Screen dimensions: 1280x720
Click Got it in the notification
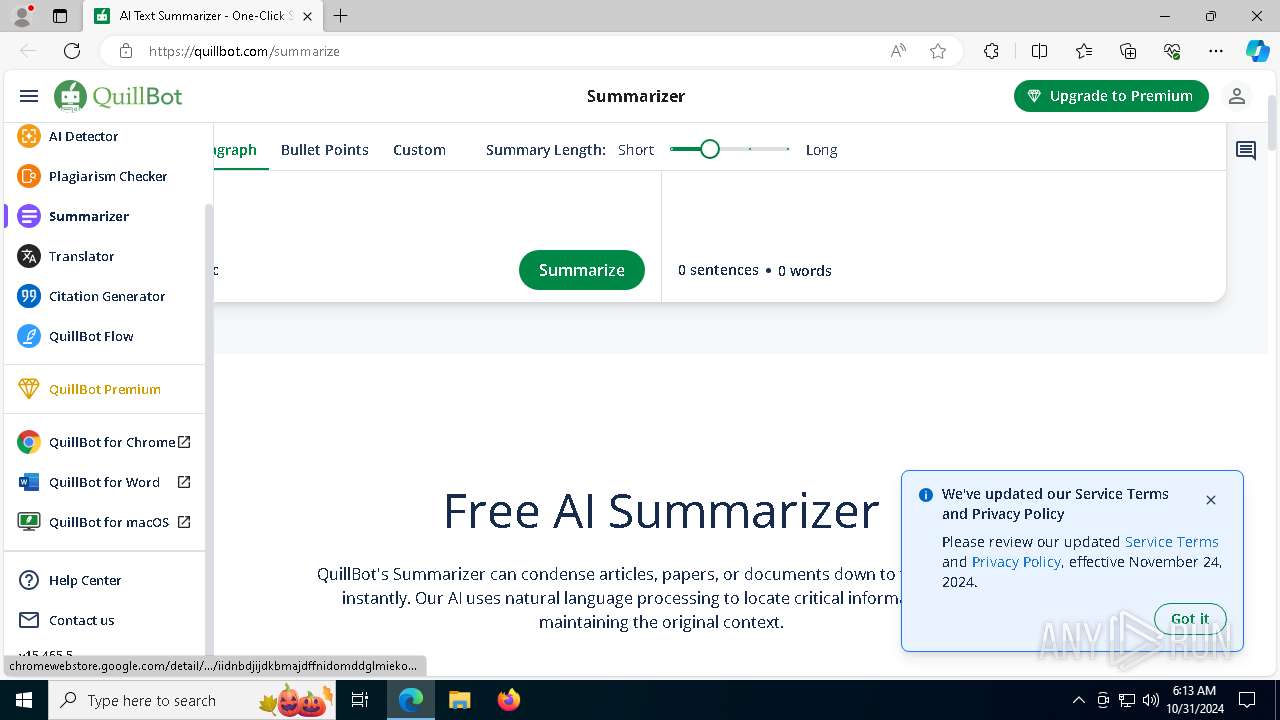pos(1190,619)
